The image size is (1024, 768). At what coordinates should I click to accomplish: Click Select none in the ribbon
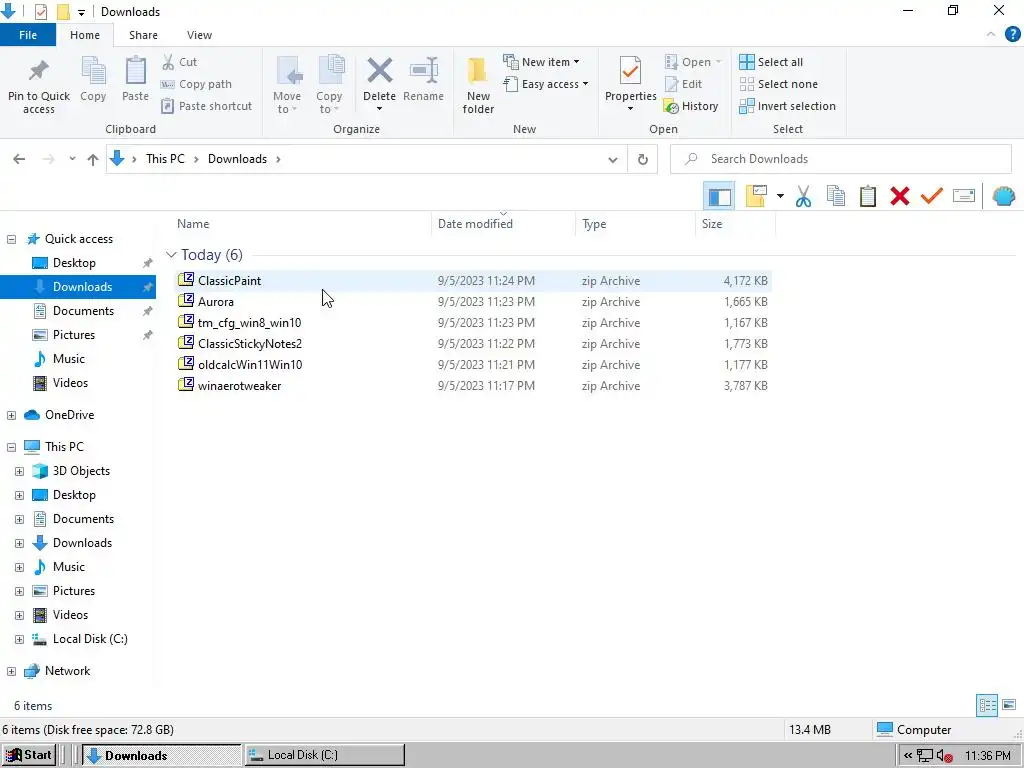coord(778,84)
